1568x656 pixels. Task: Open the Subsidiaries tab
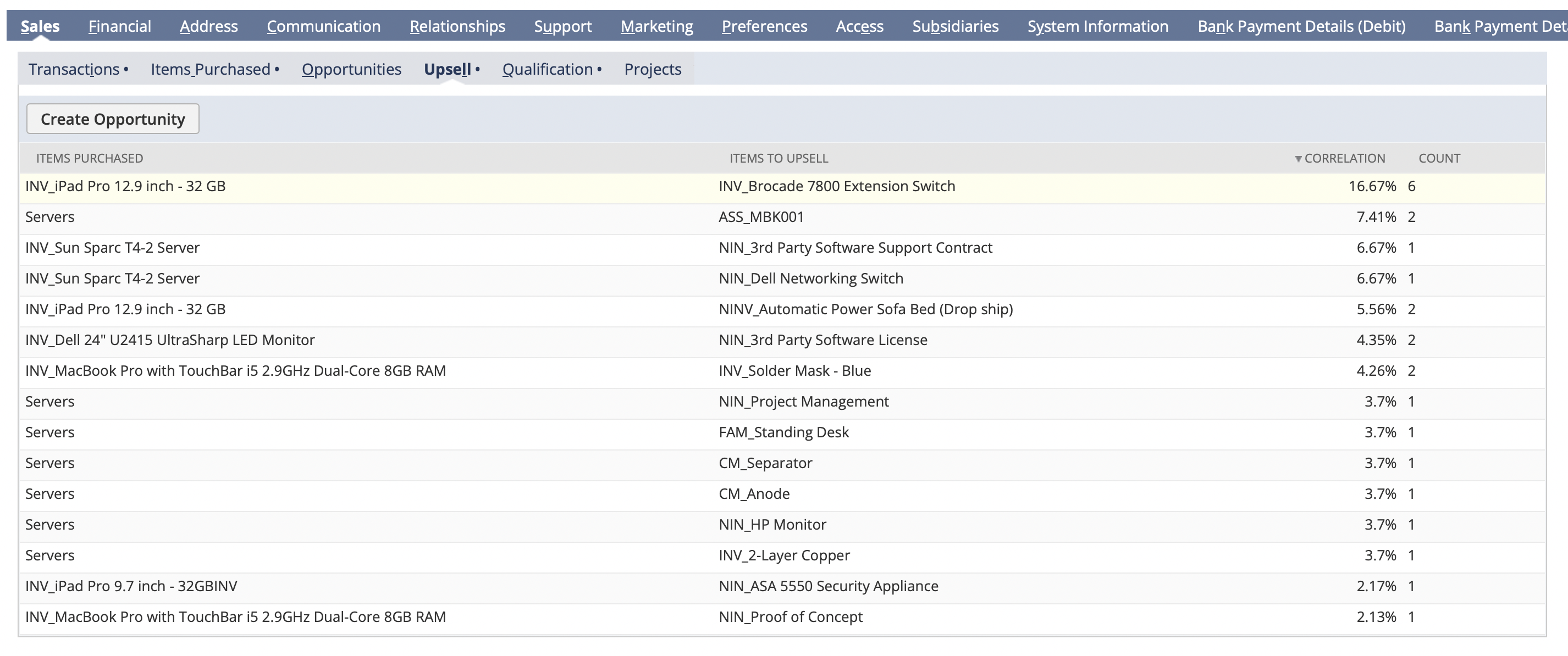click(955, 26)
